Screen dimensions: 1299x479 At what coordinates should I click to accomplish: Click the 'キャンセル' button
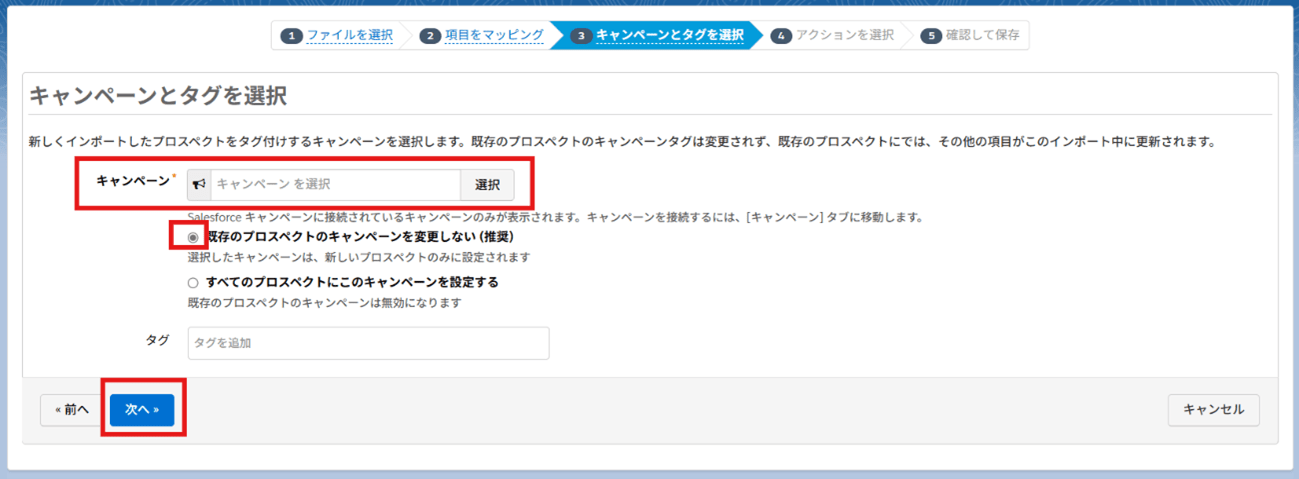tap(1214, 410)
